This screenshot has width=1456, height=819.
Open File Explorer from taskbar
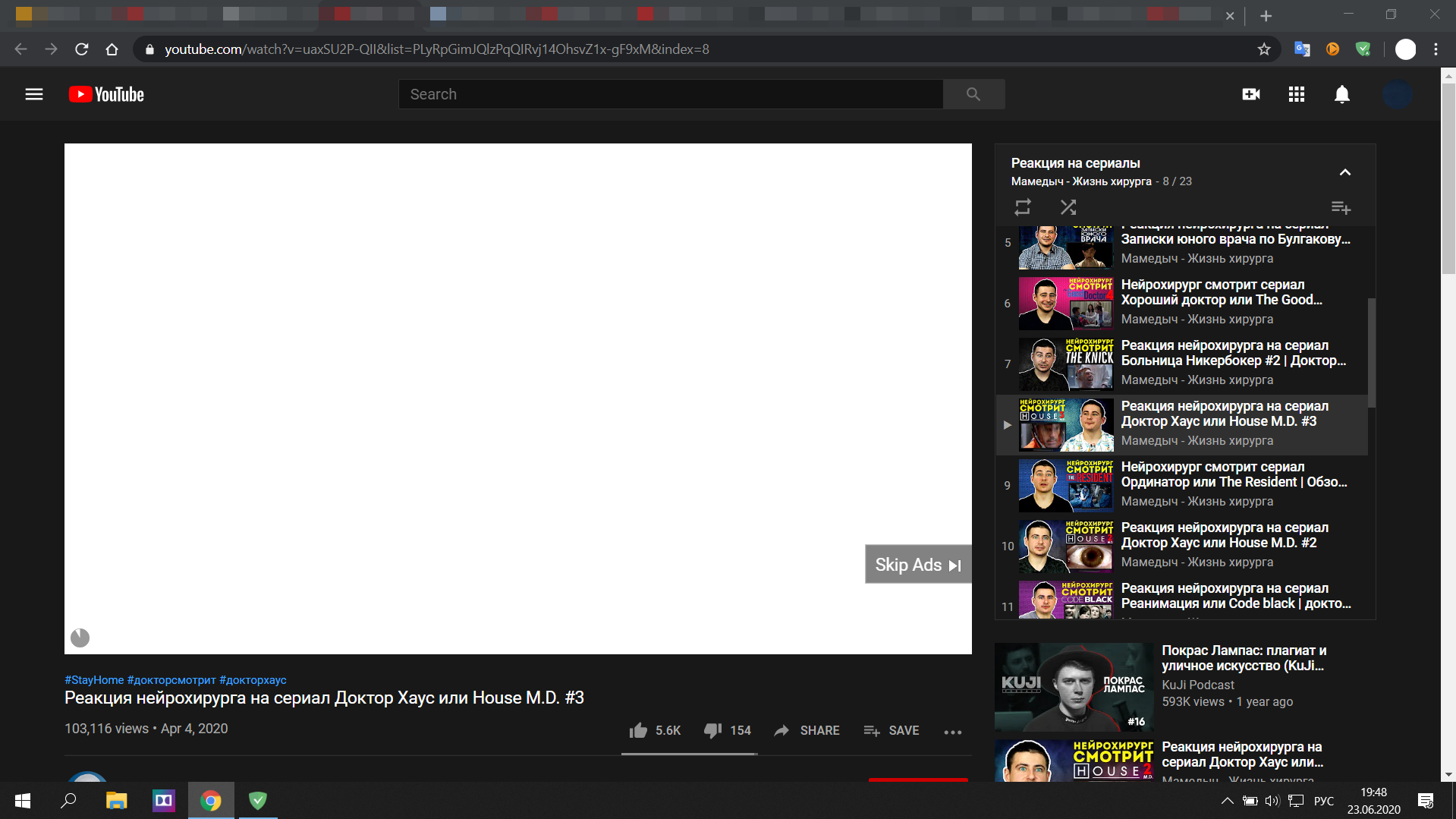pyautogui.click(x=116, y=801)
